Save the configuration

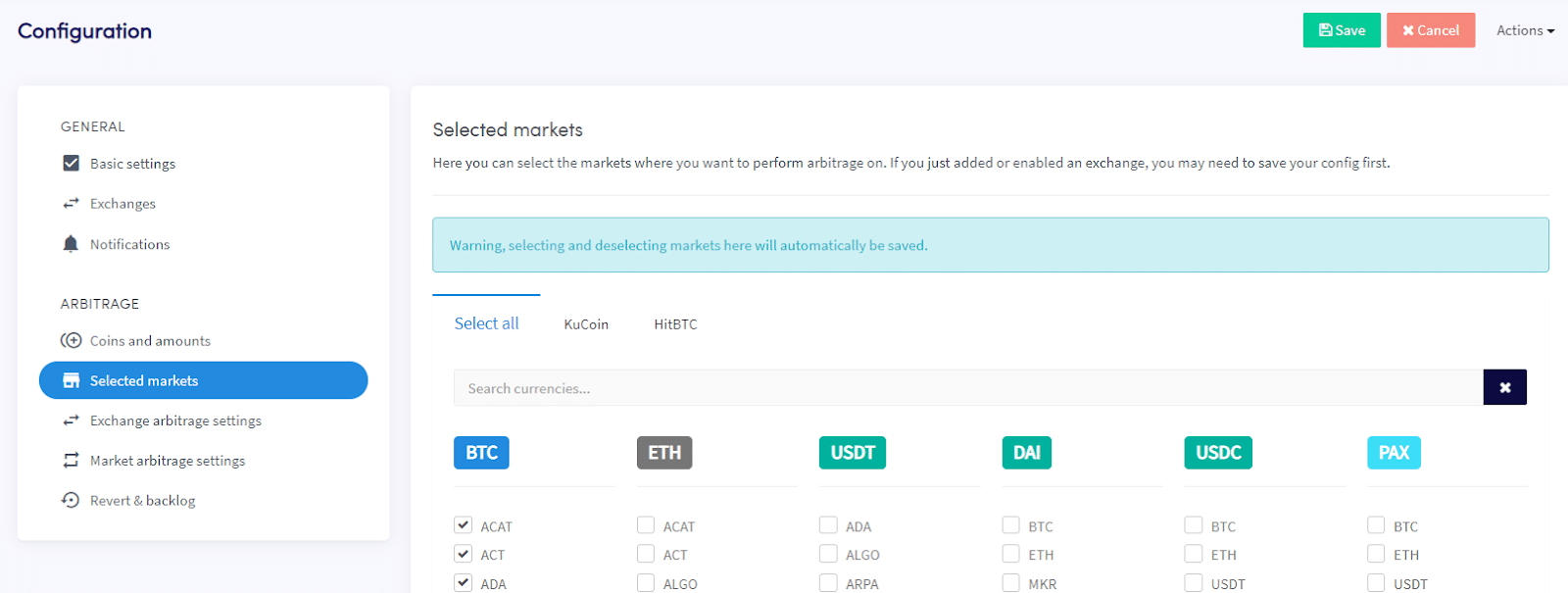pos(1342,30)
